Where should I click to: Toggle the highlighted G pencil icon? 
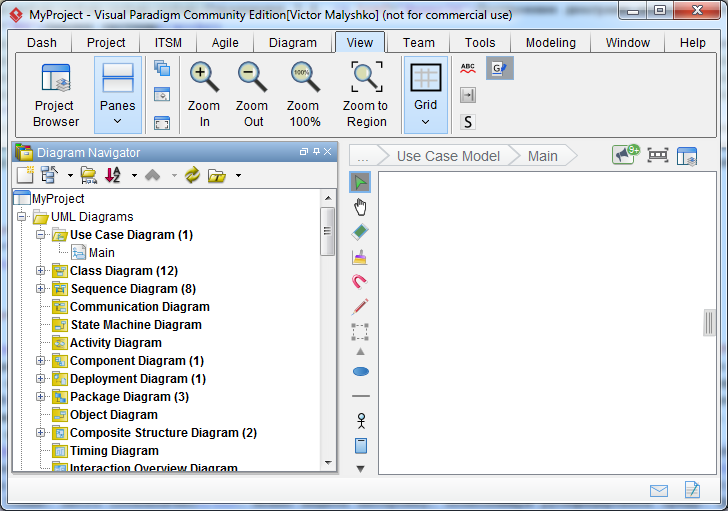click(500, 69)
